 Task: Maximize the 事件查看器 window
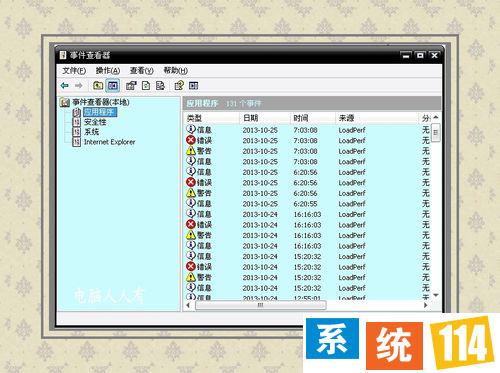pos(420,55)
